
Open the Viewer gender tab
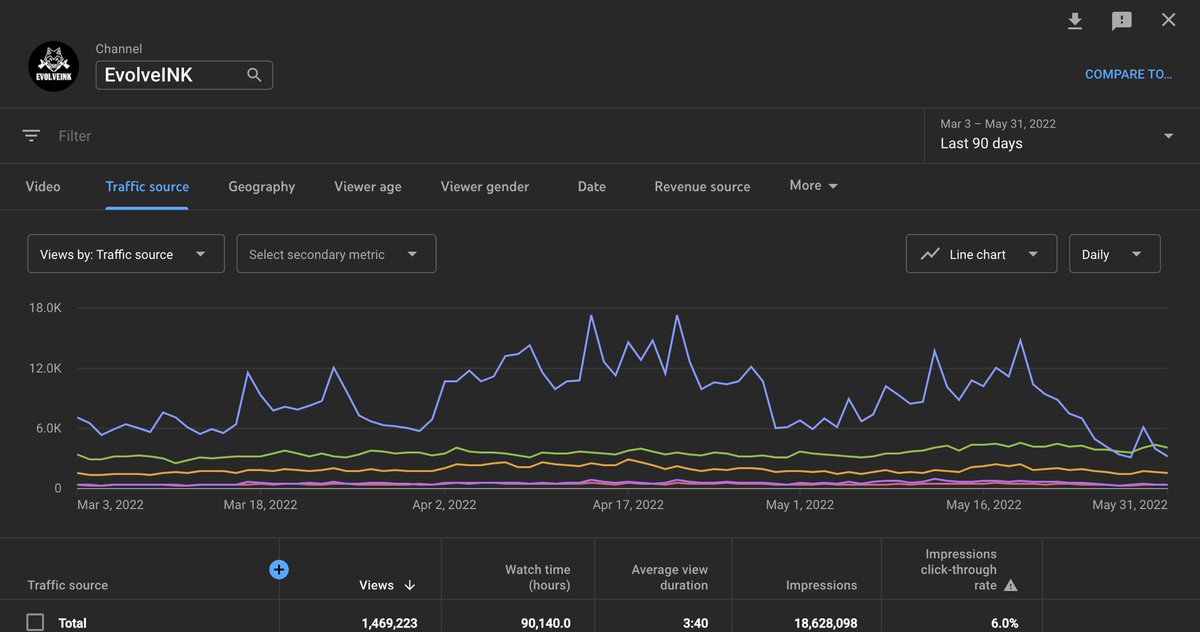pyautogui.click(x=485, y=186)
